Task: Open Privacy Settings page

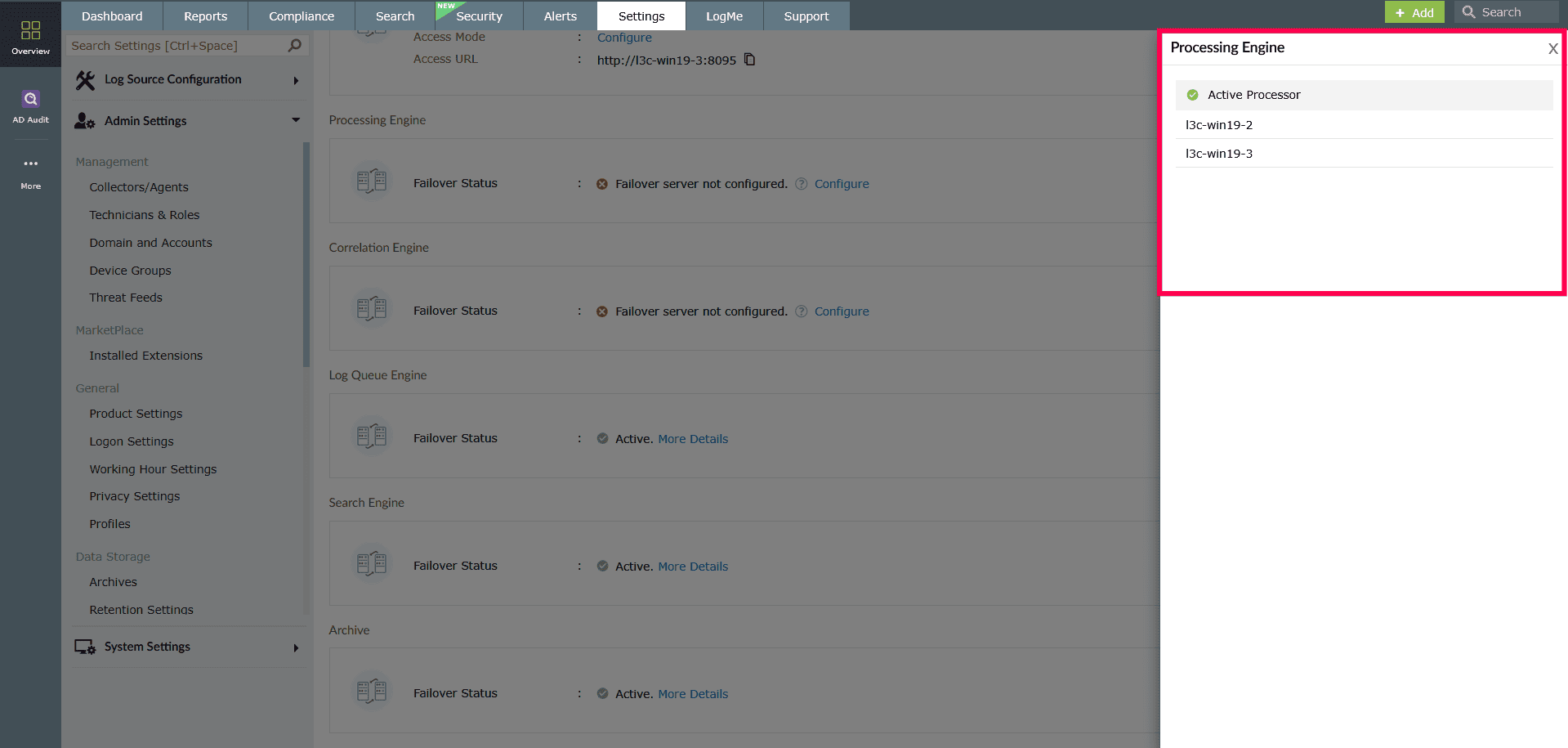Action: pyautogui.click(x=134, y=496)
